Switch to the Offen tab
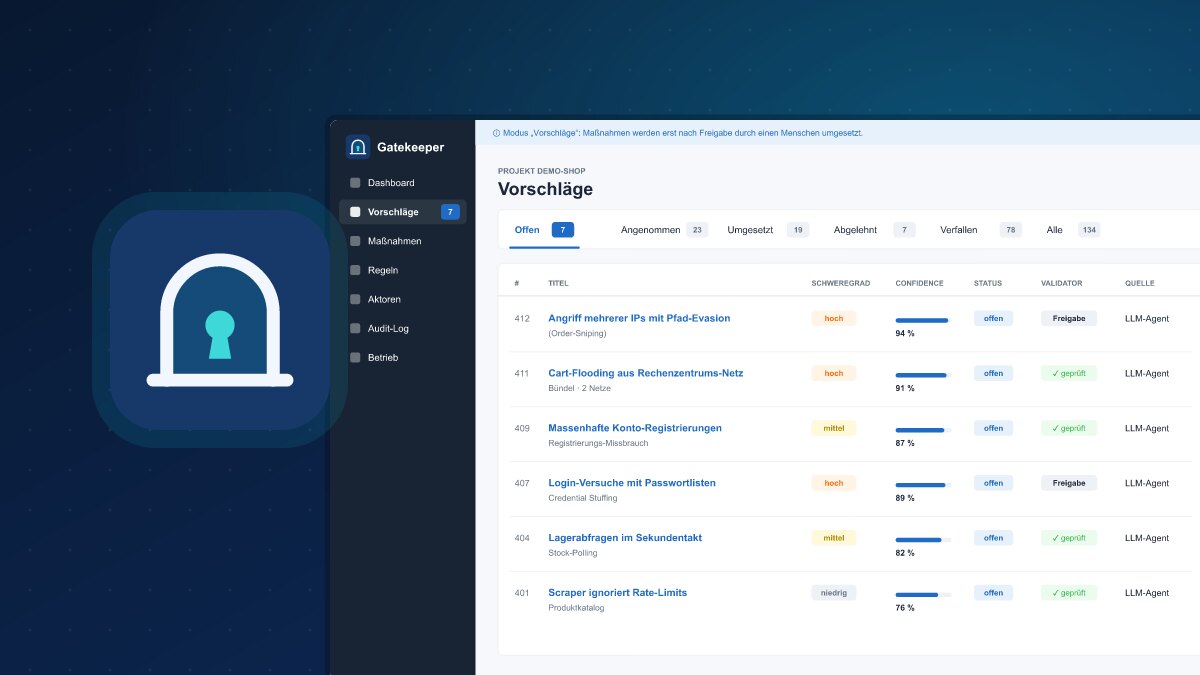This screenshot has height=675, width=1200. click(x=544, y=230)
